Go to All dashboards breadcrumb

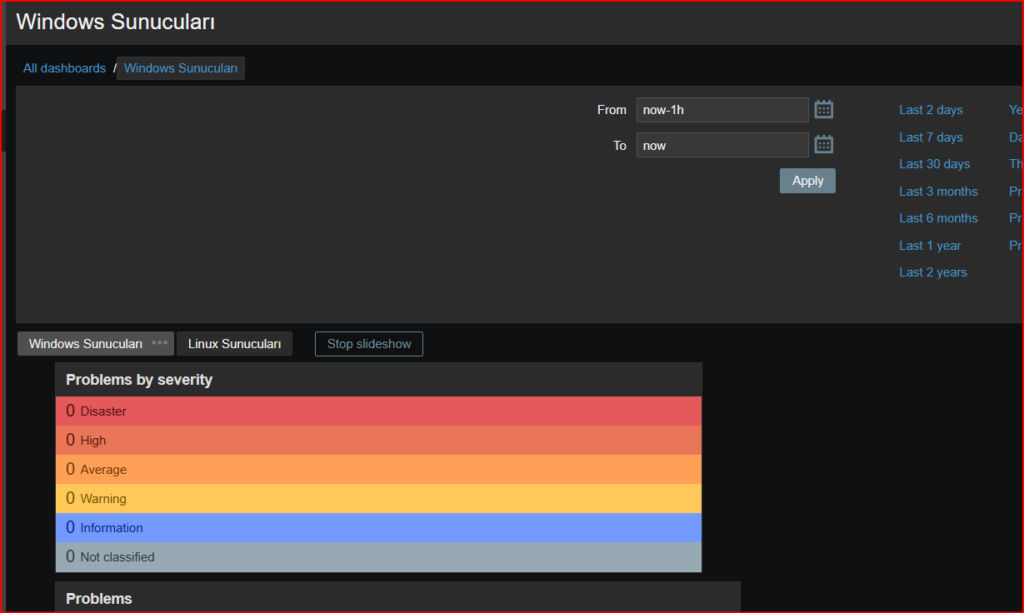coord(64,68)
